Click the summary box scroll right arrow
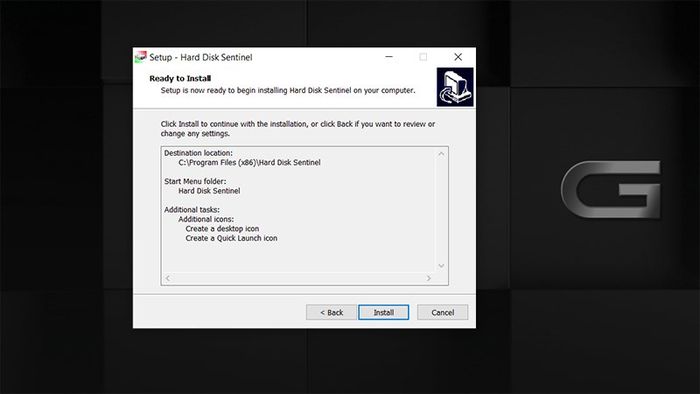Image resolution: width=700 pixels, height=394 pixels. [x=429, y=278]
